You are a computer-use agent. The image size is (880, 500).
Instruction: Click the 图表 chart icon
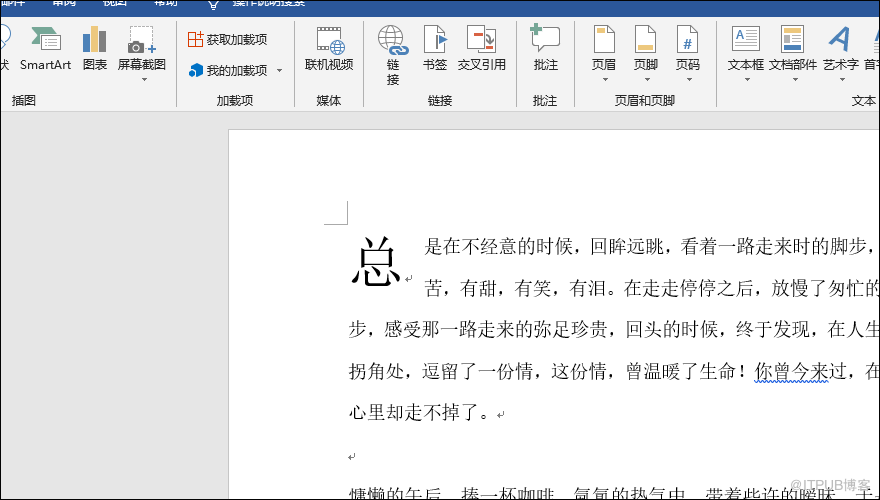[95, 48]
